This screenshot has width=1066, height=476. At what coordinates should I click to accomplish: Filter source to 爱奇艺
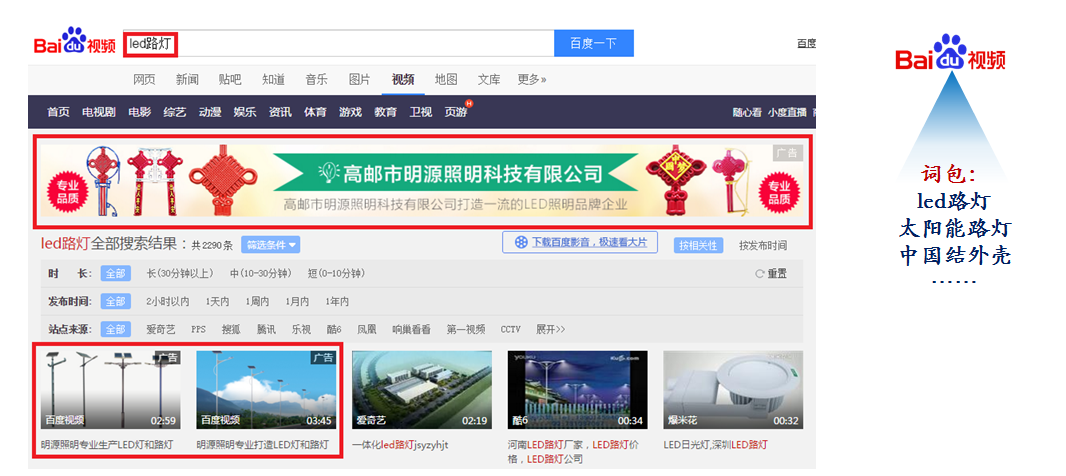coord(160,329)
